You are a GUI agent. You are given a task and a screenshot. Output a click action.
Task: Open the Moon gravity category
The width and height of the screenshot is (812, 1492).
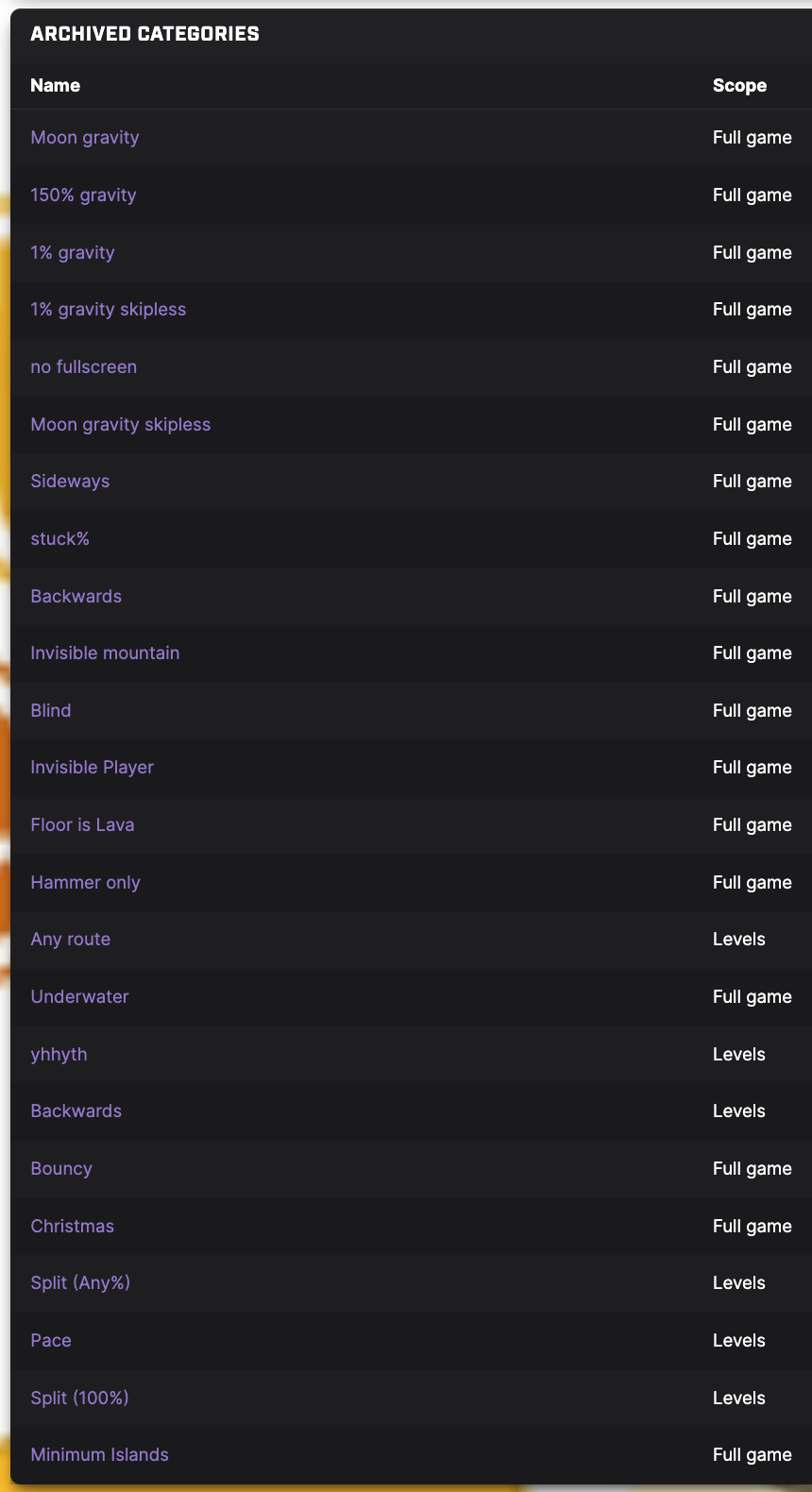[x=85, y=138]
